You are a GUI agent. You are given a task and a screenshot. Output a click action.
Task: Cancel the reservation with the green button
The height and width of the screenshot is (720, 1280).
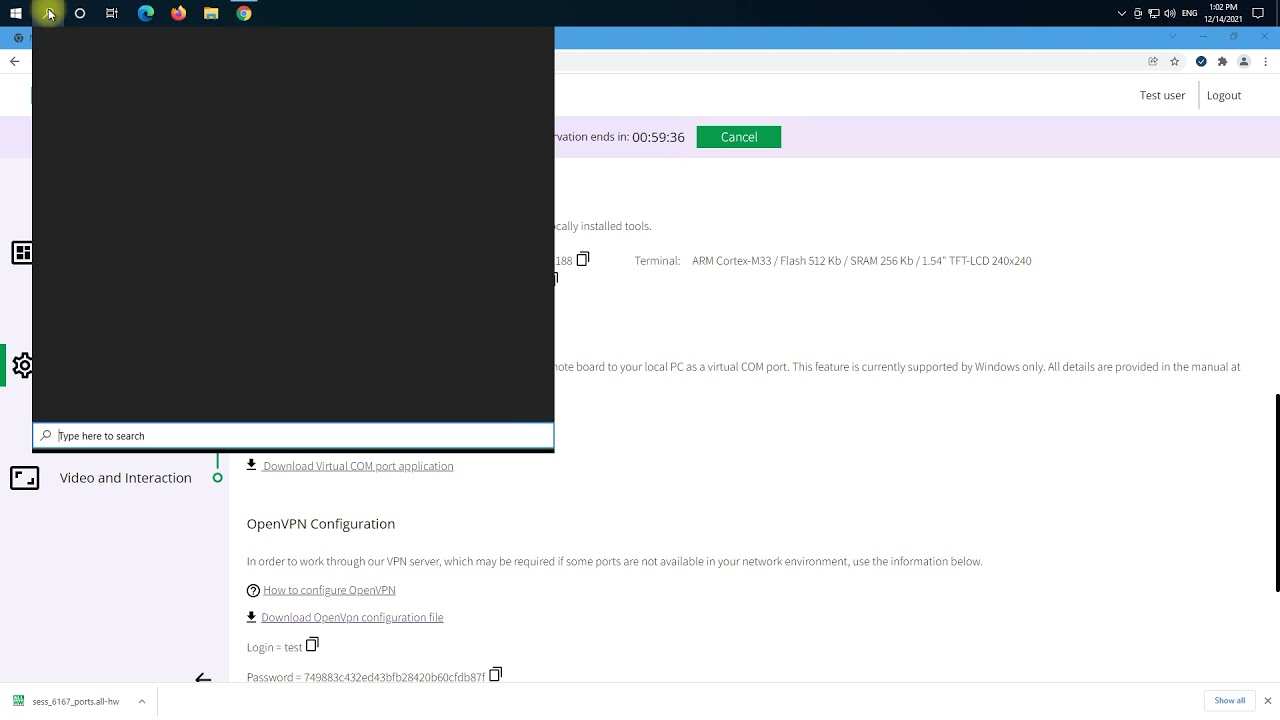738,137
